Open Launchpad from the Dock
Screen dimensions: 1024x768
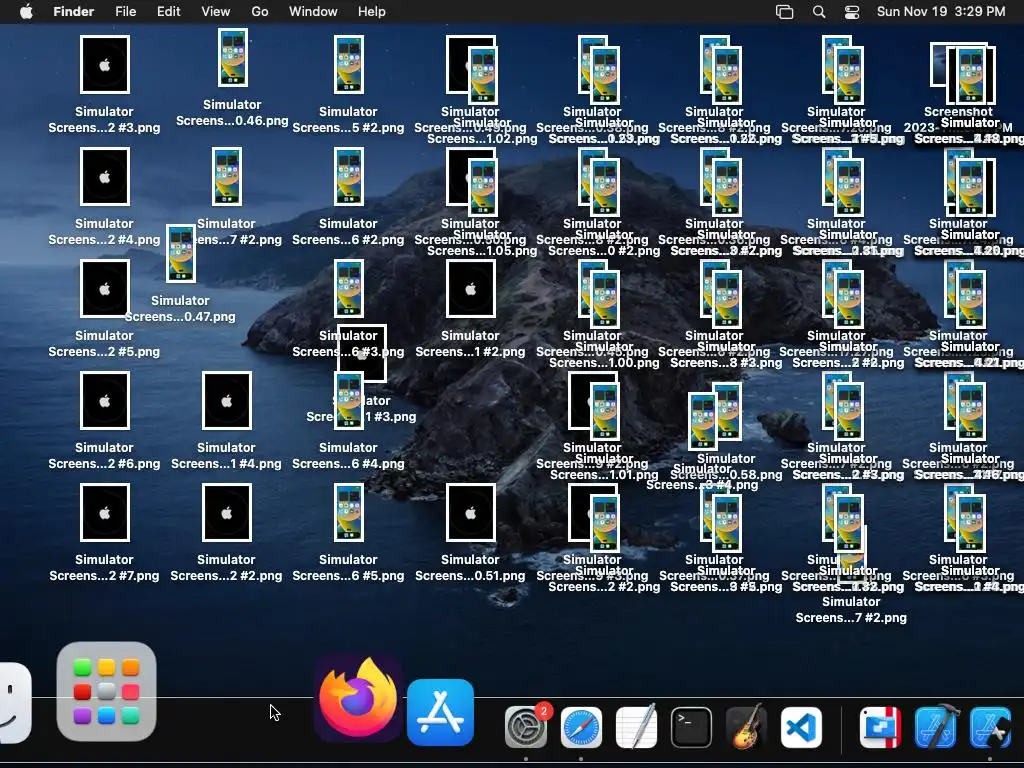coord(106,692)
